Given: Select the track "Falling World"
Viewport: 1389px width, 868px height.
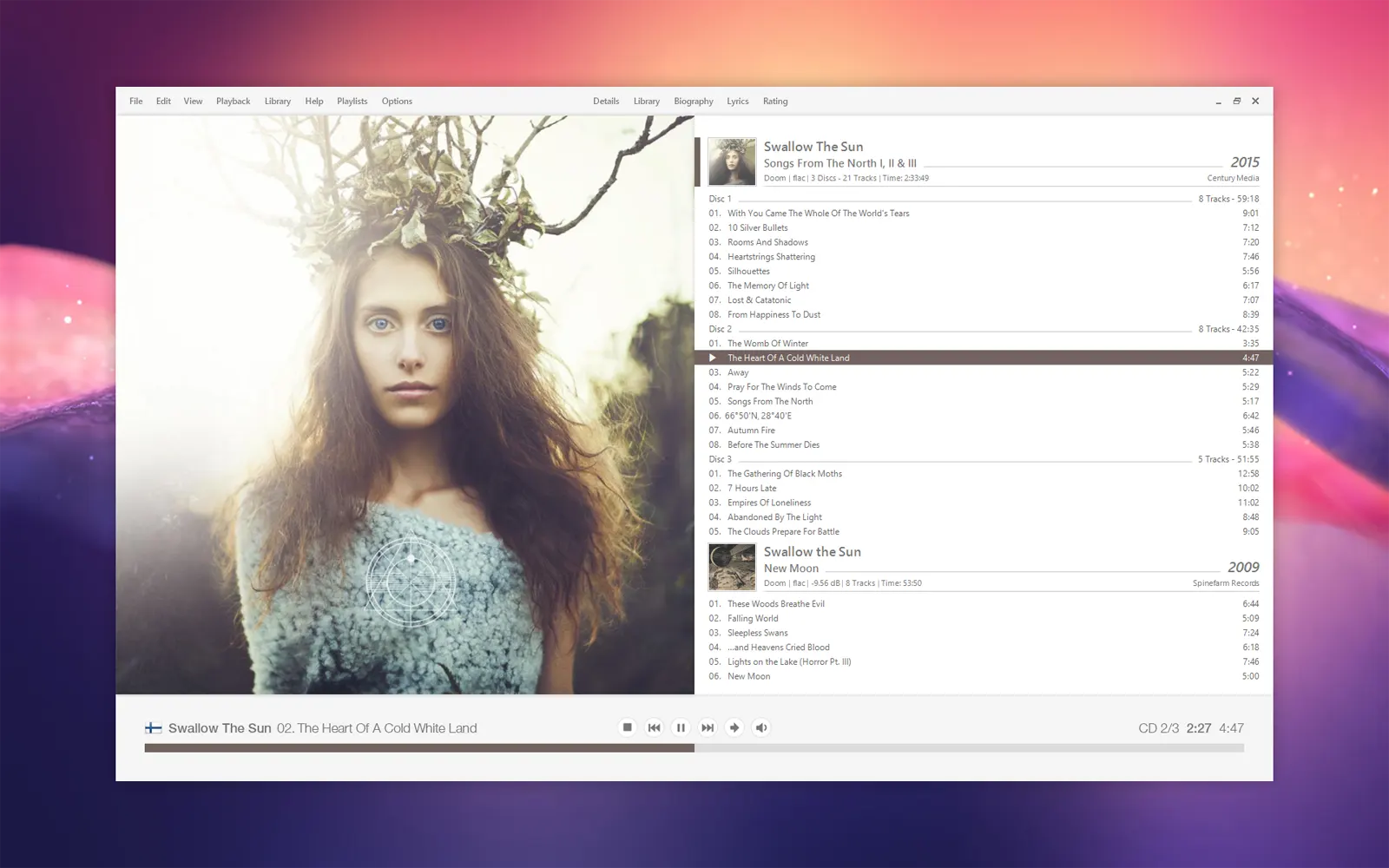Looking at the screenshot, I should 984,618.
